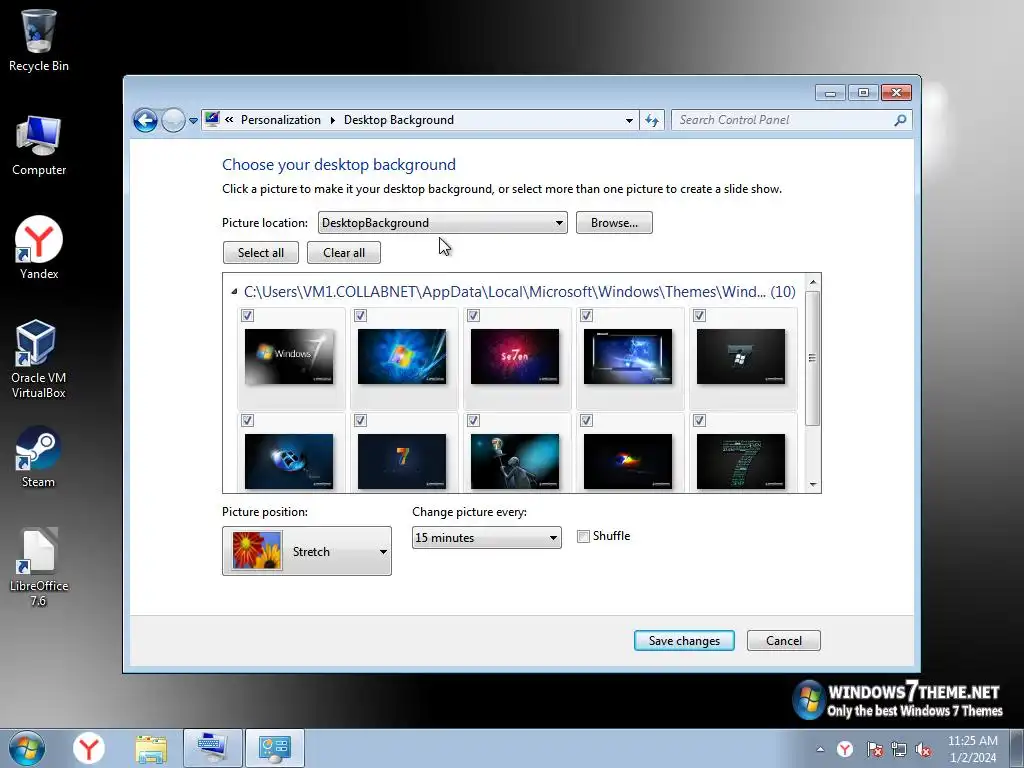Uncheck the red Se7en wallpaper checkbox

(x=473, y=316)
